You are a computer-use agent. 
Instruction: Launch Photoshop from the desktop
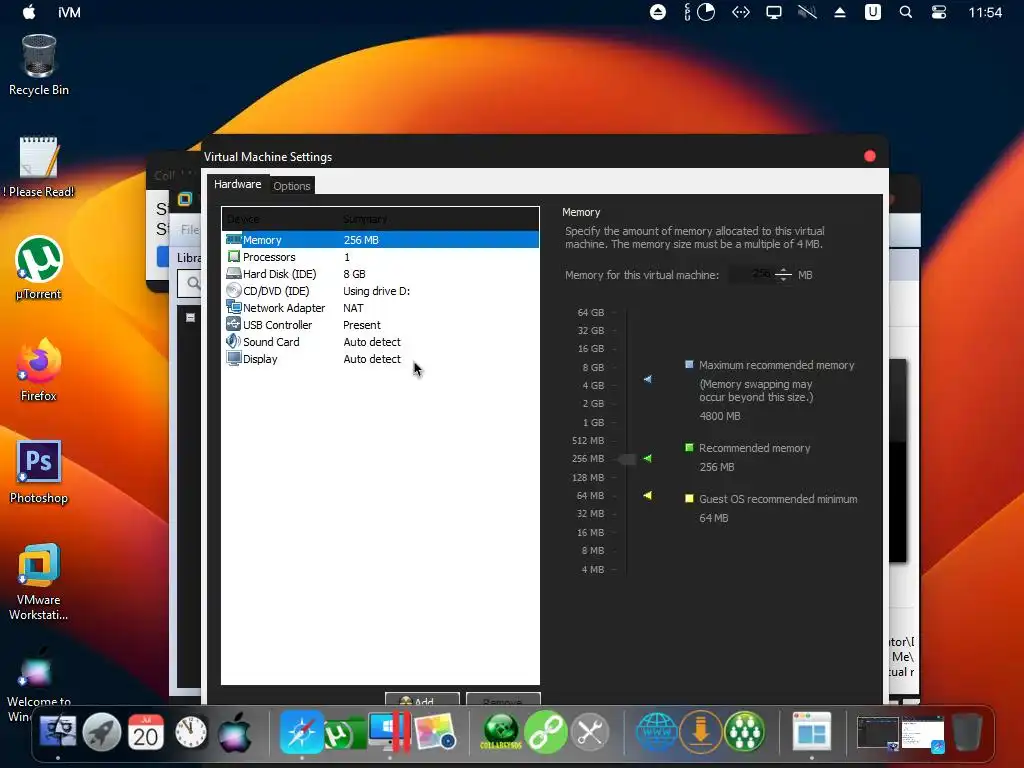(x=39, y=472)
